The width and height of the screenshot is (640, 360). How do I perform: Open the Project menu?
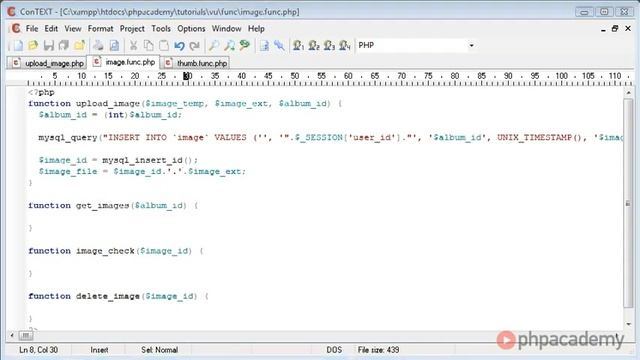(132, 29)
